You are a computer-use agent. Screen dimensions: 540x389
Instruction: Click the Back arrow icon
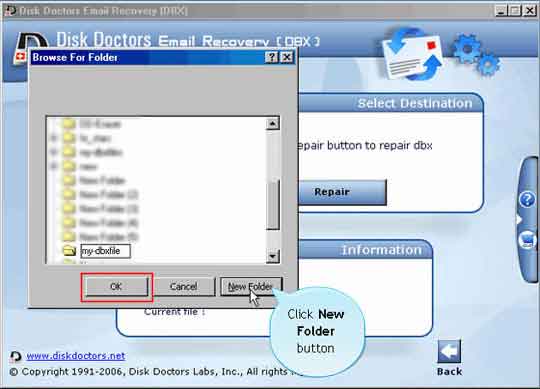449,352
